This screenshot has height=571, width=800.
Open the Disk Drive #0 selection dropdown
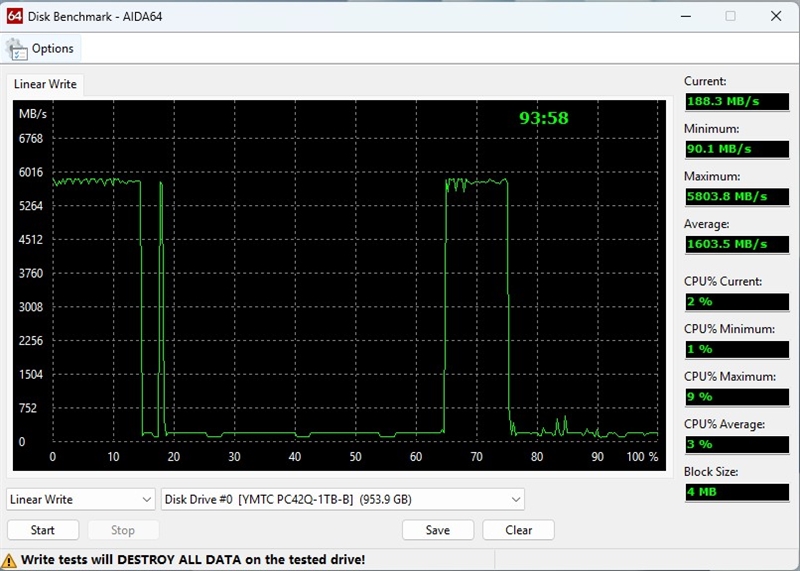click(342, 499)
